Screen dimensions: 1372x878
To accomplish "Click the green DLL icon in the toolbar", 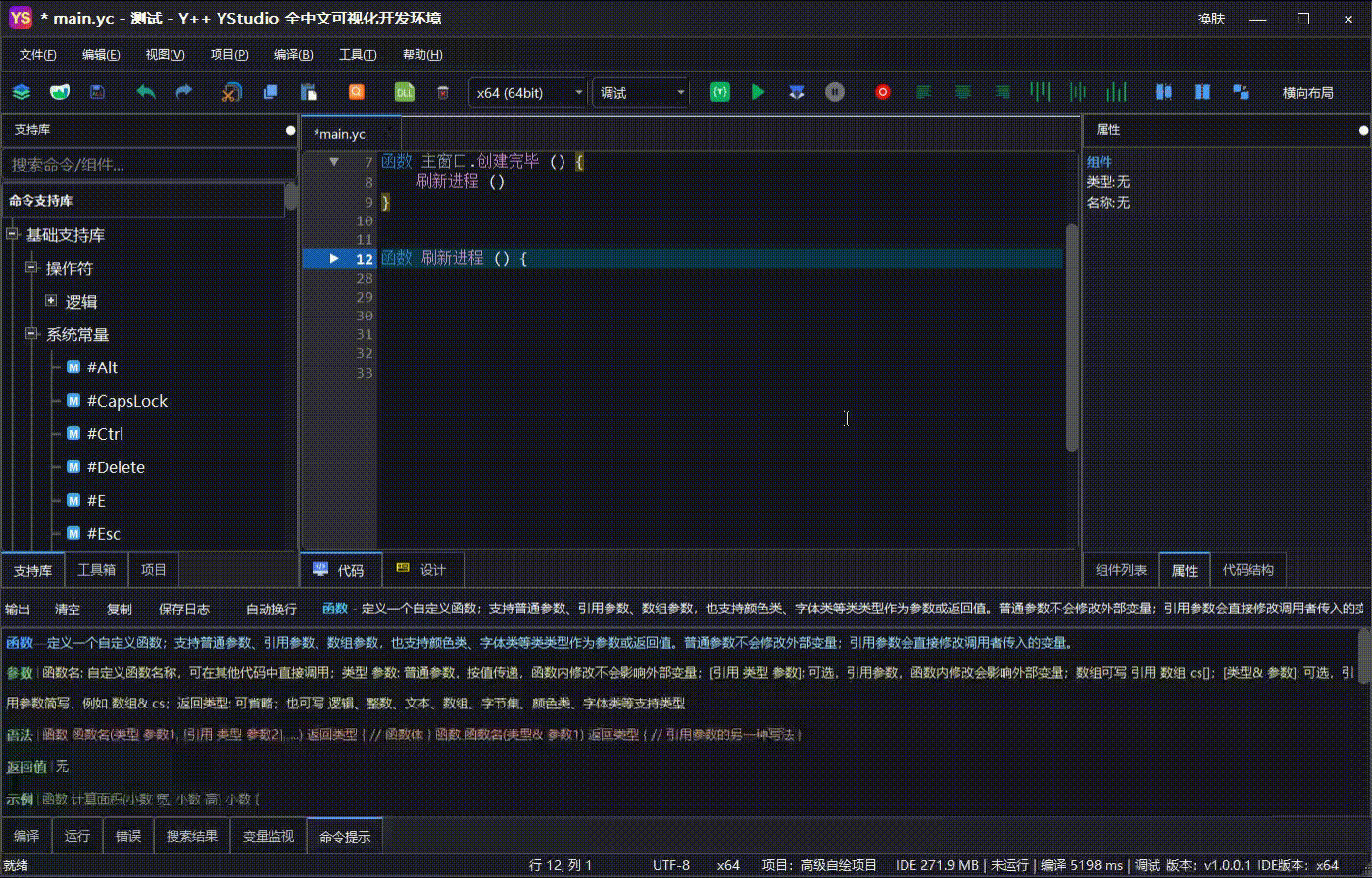I will pos(404,92).
